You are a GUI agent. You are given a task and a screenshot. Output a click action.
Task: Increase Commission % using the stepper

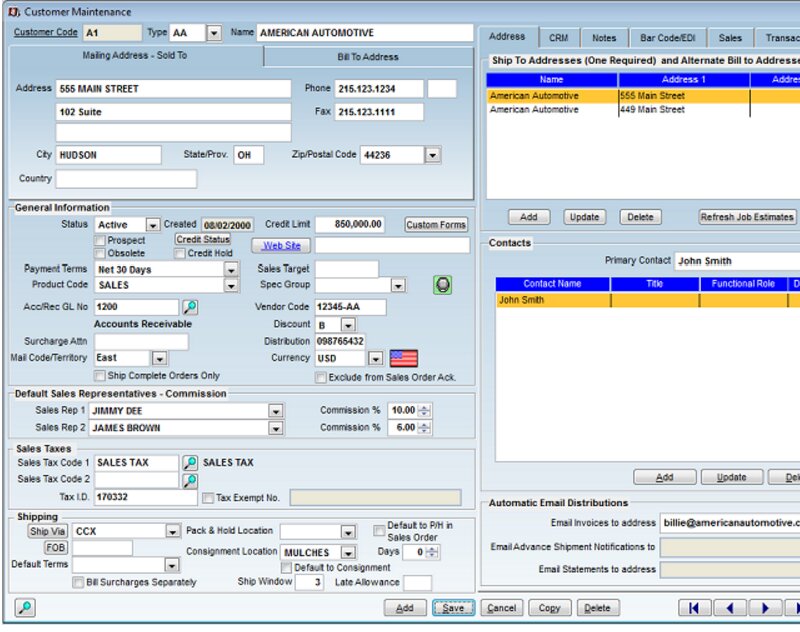424,406
